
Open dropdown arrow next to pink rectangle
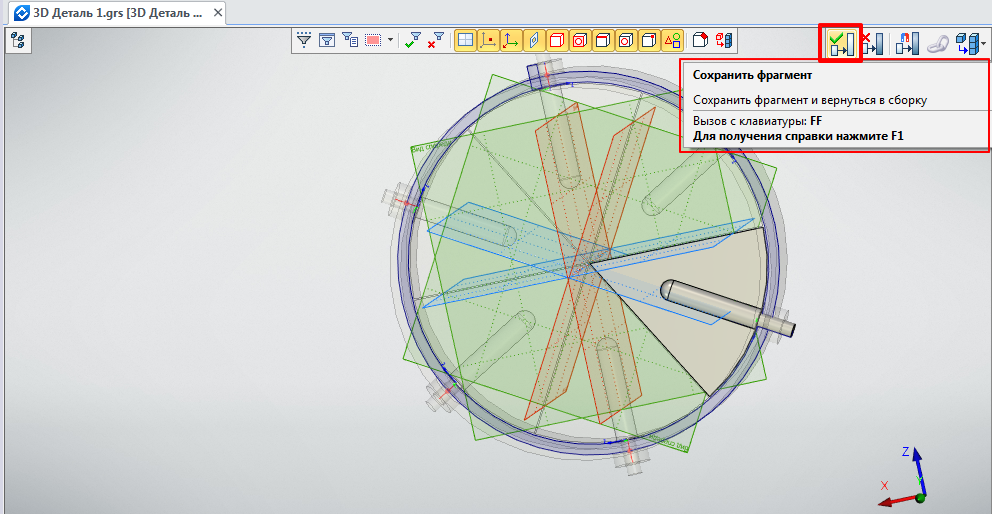pyautogui.click(x=390, y=41)
